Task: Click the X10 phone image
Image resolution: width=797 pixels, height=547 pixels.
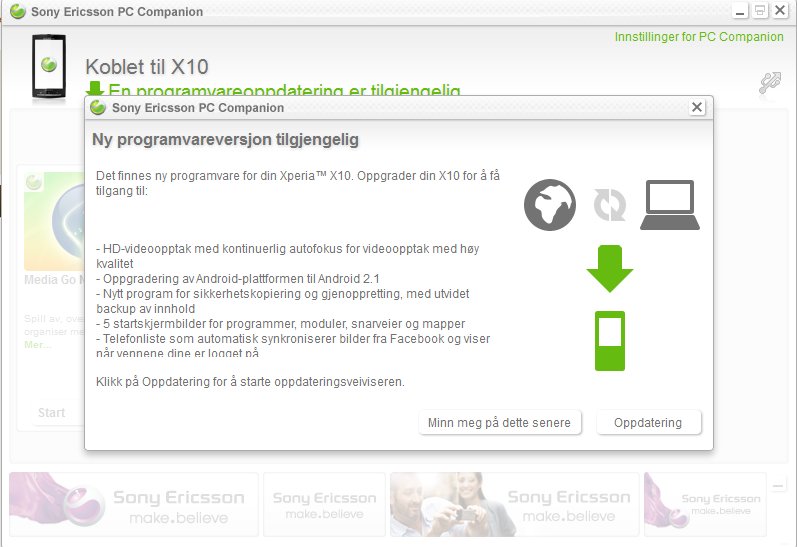Action: pyautogui.click(x=49, y=66)
